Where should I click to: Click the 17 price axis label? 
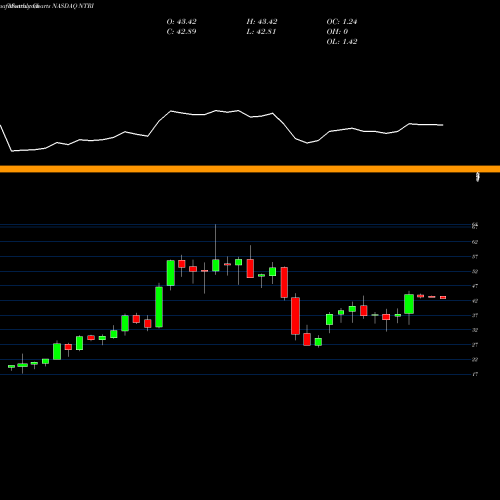475,374
